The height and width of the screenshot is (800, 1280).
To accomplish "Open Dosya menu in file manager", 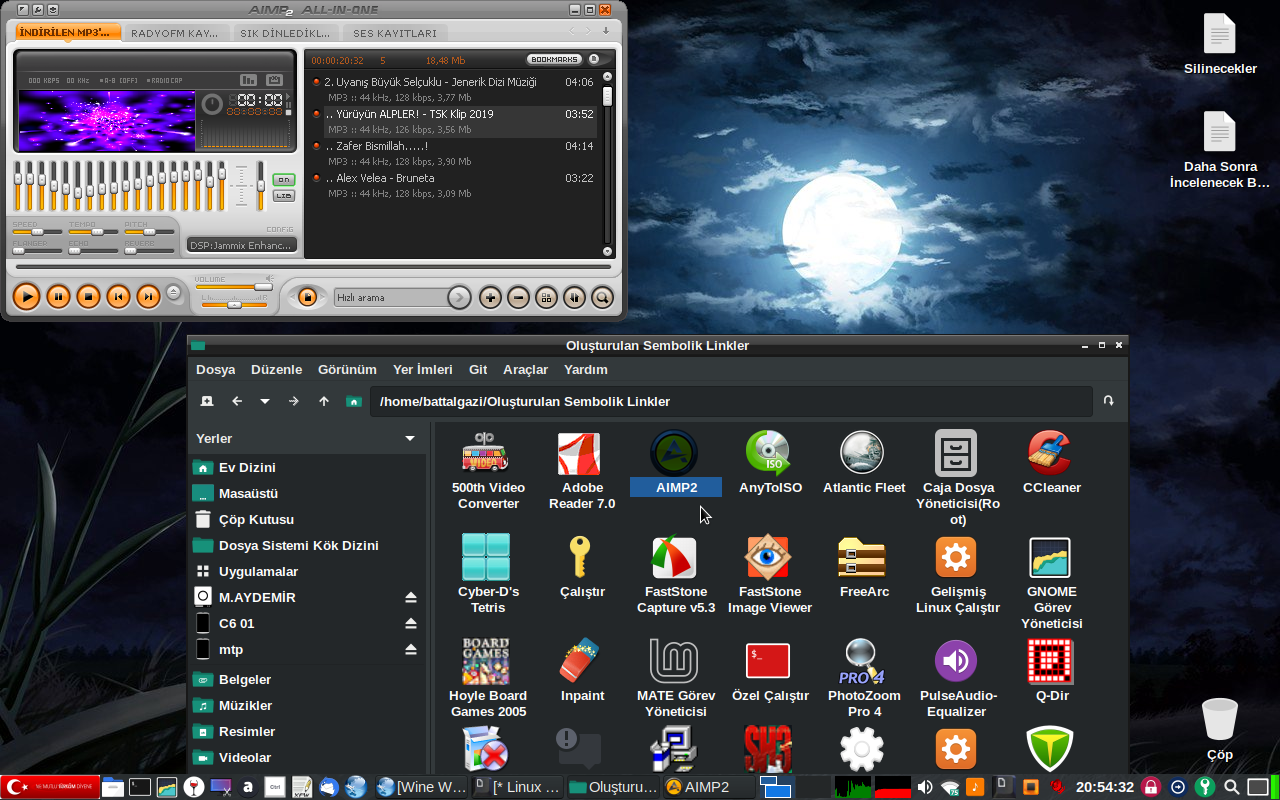I will pyautogui.click(x=215, y=369).
